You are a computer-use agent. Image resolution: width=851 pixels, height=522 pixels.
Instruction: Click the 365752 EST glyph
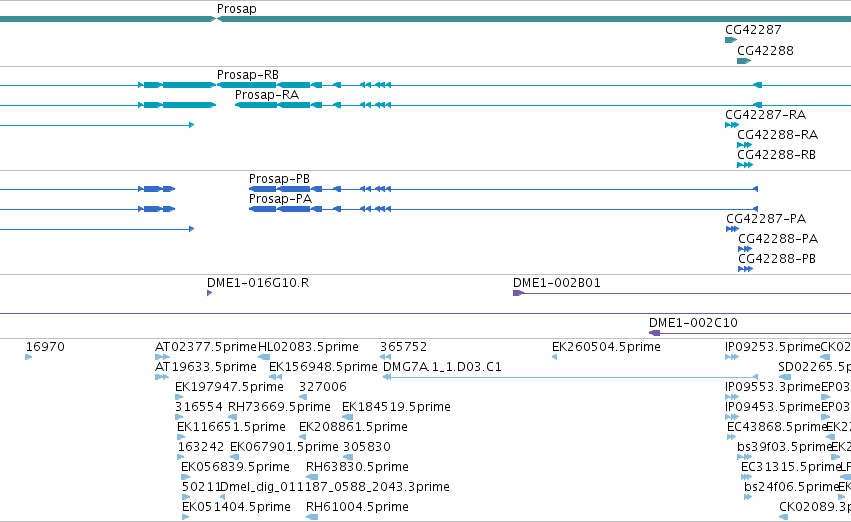[385, 357]
